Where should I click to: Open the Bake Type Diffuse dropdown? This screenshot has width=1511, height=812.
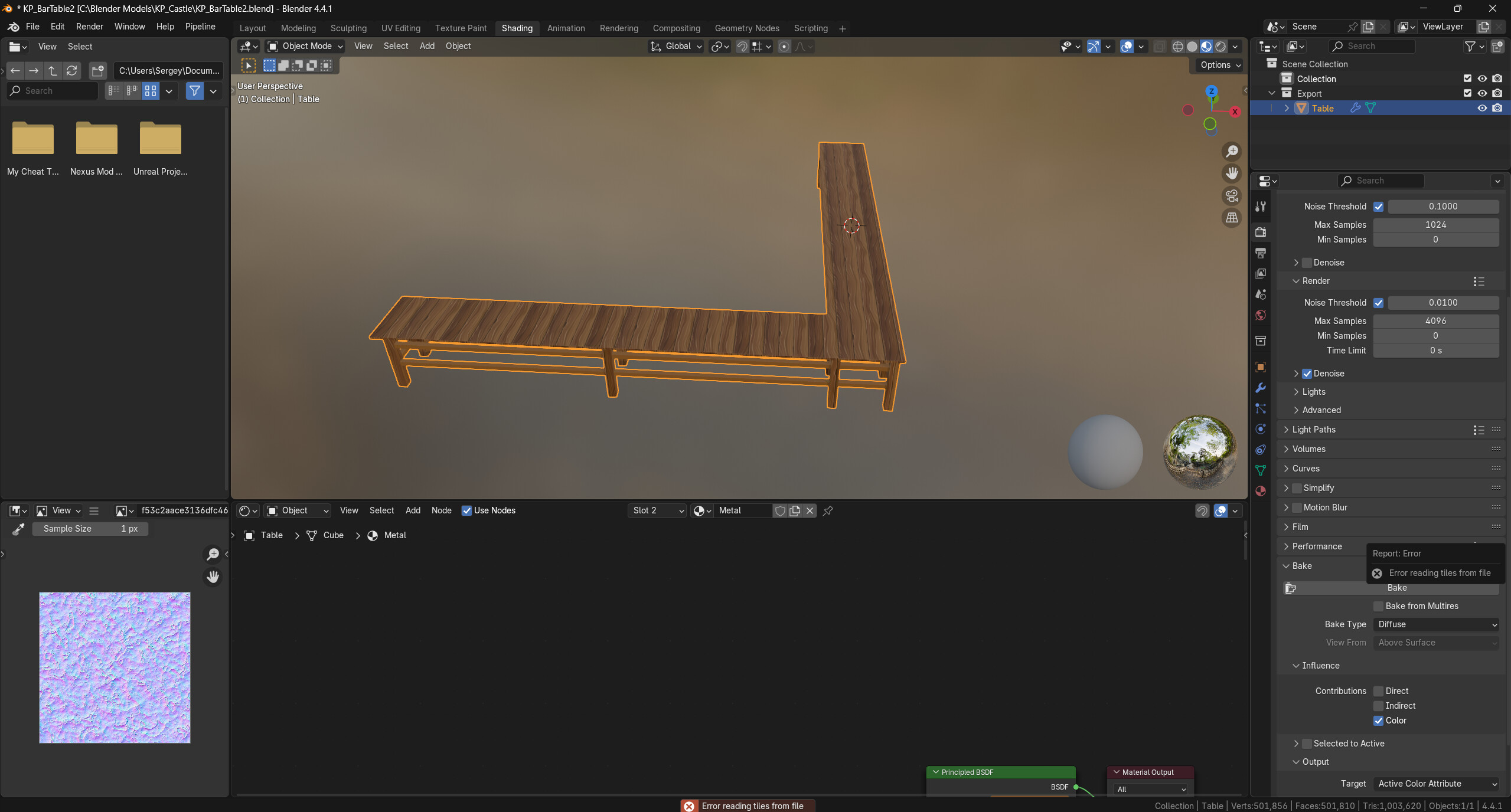pos(1436,624)
